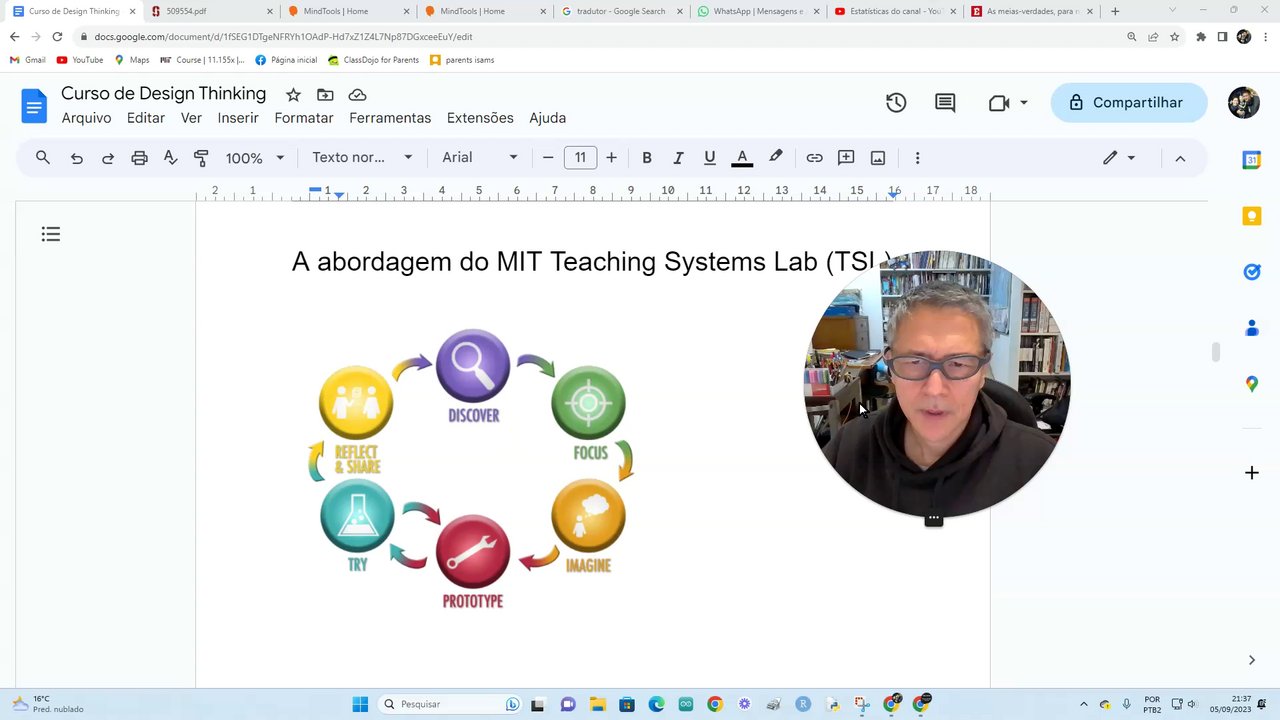Decrease the font size with minus
The width and height of the screenshot is (1280, 720).
click(548, 158)
